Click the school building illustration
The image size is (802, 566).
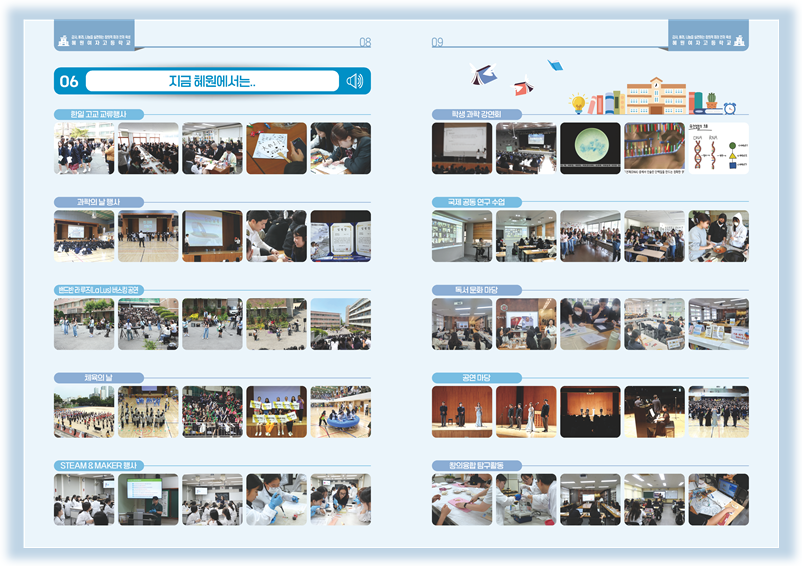tap(656, 96)
